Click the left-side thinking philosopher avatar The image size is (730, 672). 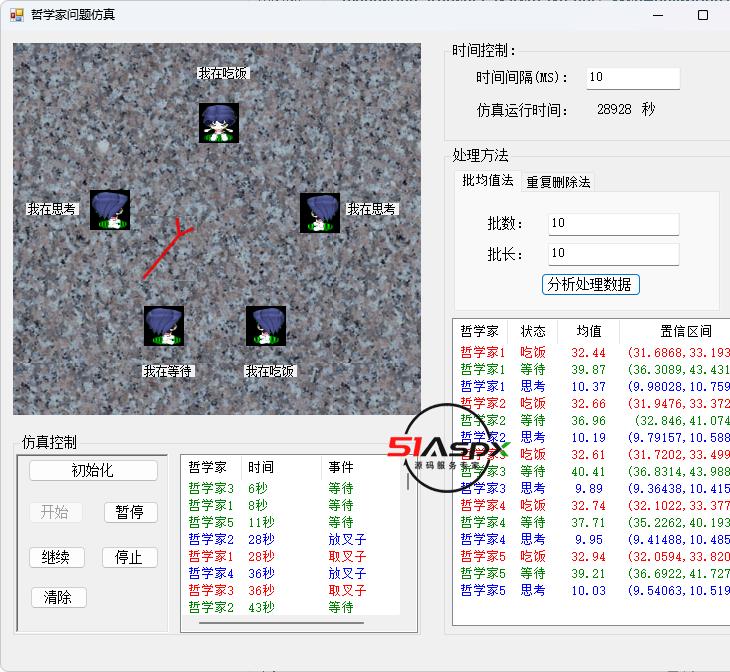click(x=109, y=210)
